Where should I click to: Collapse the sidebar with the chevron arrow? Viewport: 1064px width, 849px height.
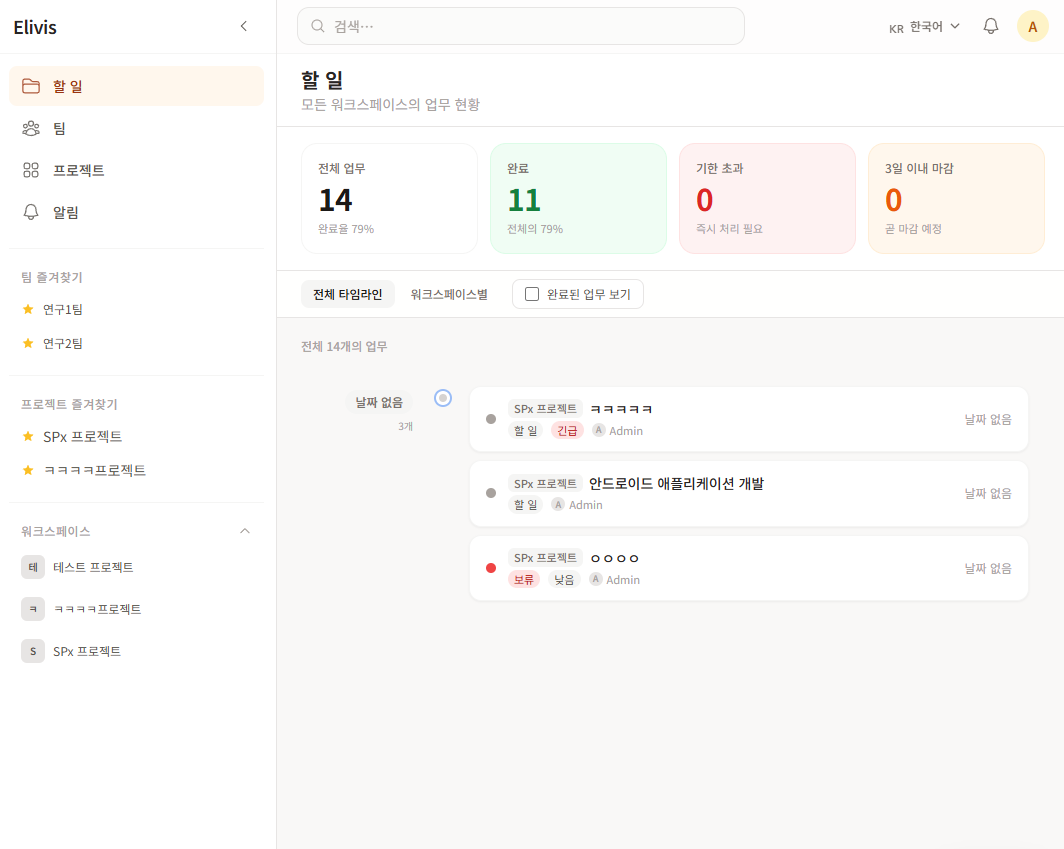coord(243,26)
